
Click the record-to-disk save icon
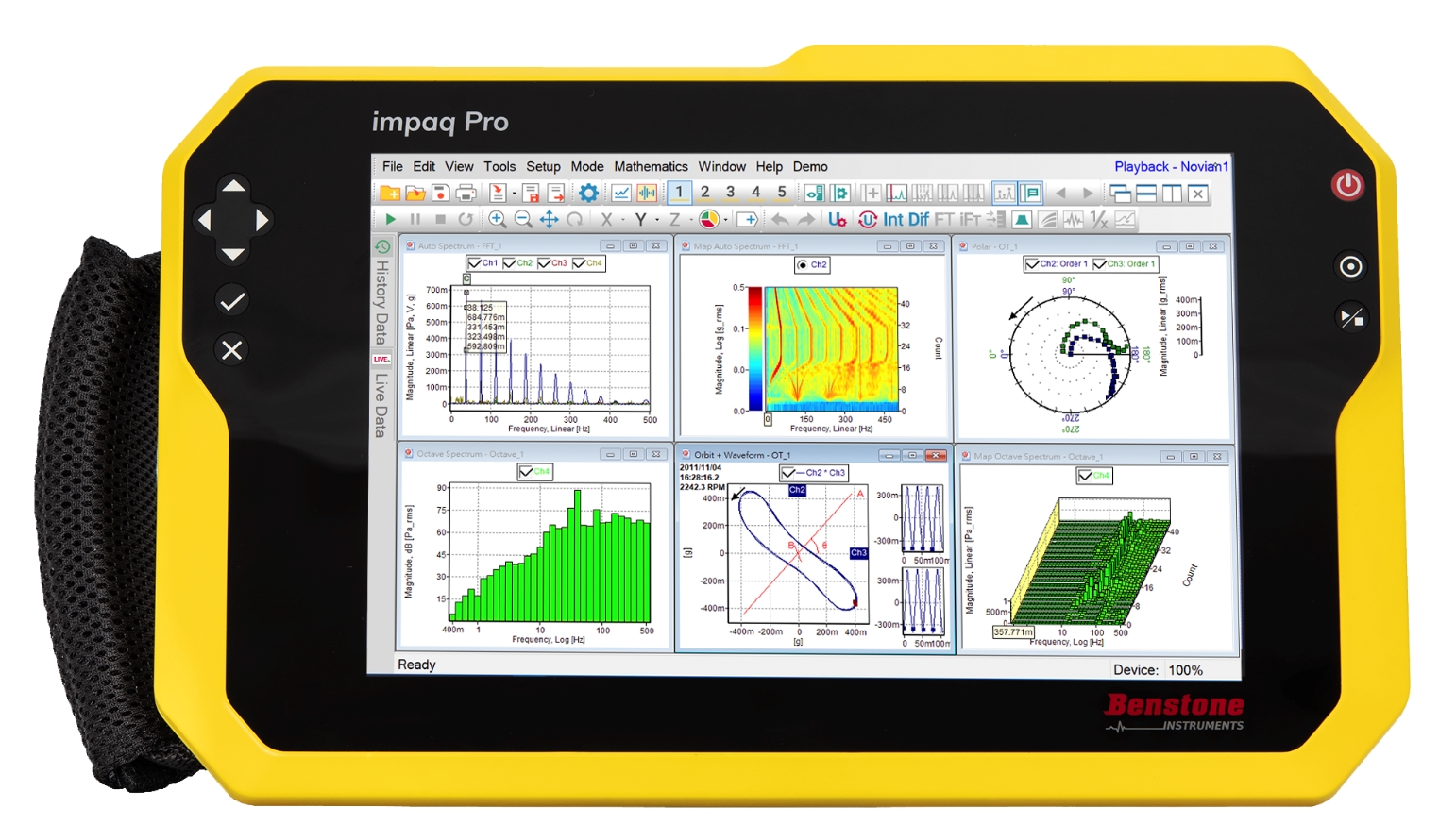coord(440,194)
